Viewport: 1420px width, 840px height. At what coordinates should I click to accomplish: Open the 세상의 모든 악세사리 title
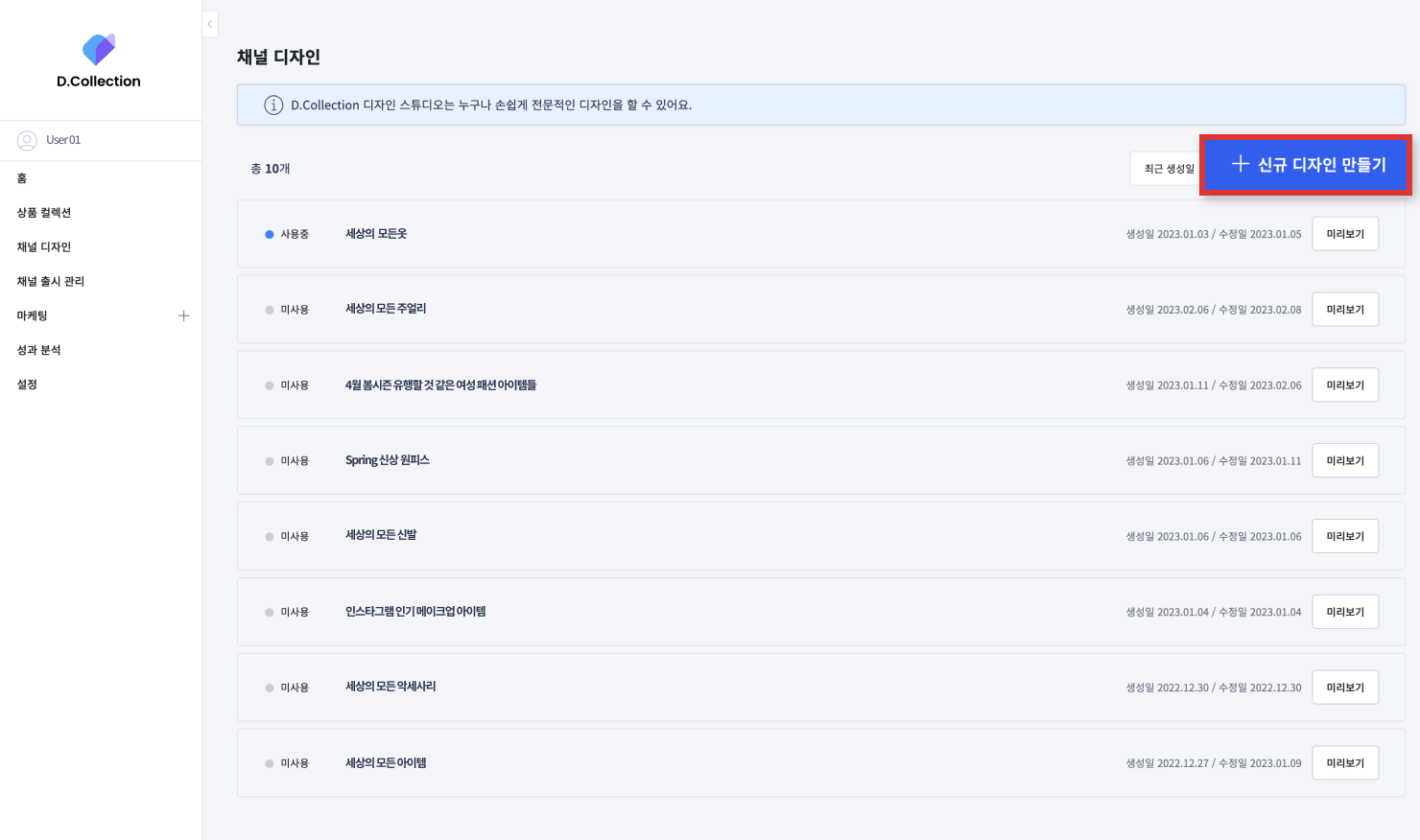point(390,687)
